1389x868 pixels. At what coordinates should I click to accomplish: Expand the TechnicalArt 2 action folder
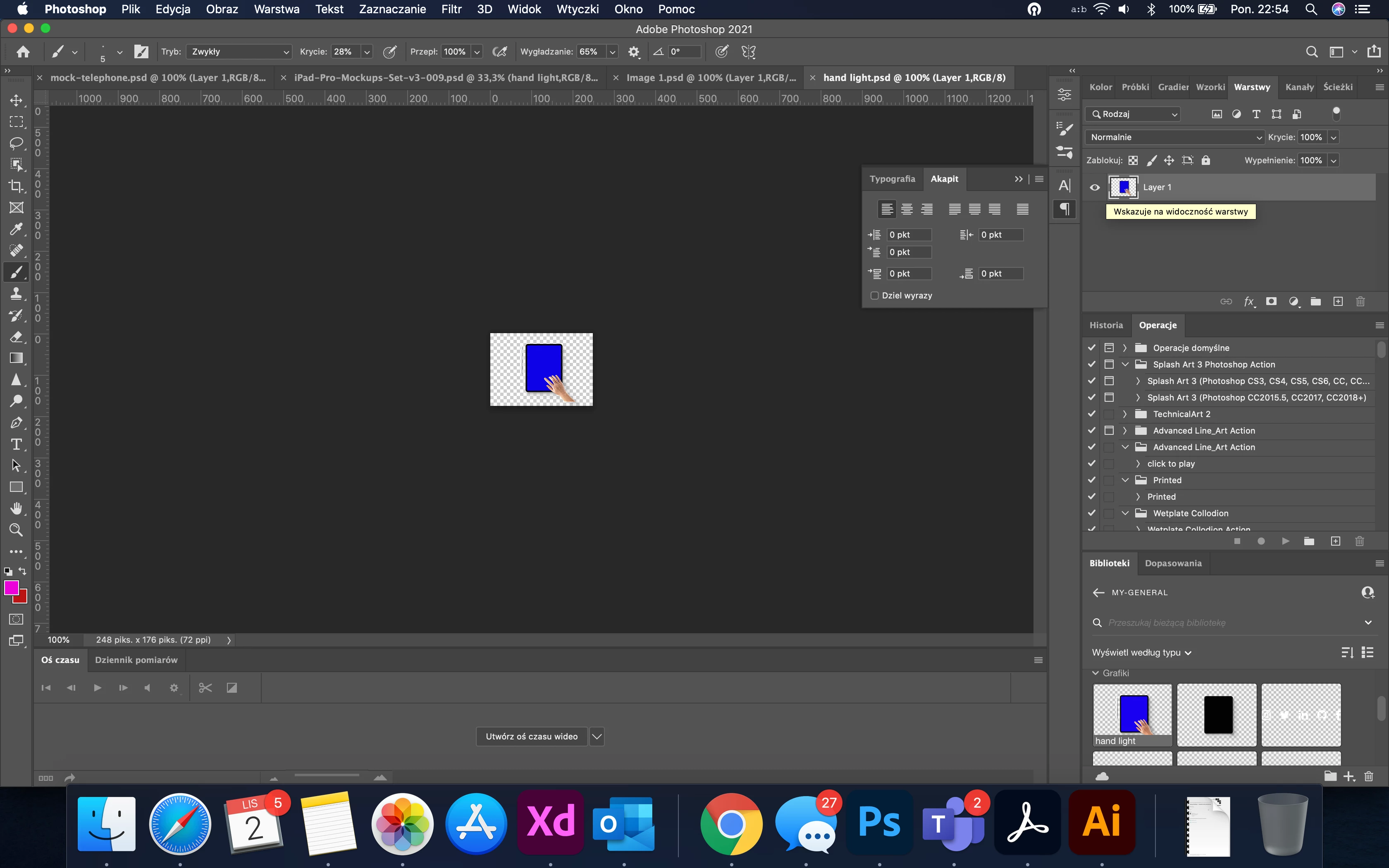[x=1124, y=414]
